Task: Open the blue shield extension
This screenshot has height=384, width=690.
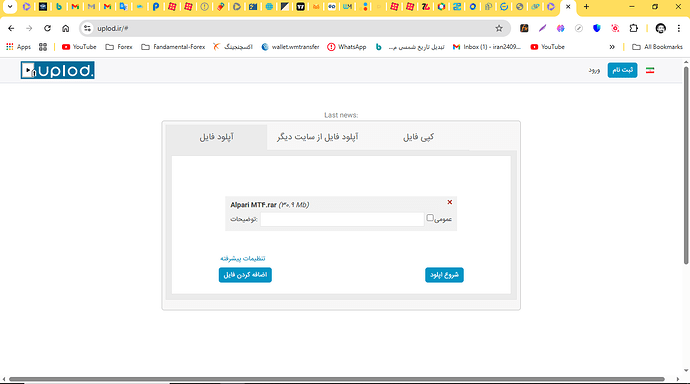Action: coord(597,28)
